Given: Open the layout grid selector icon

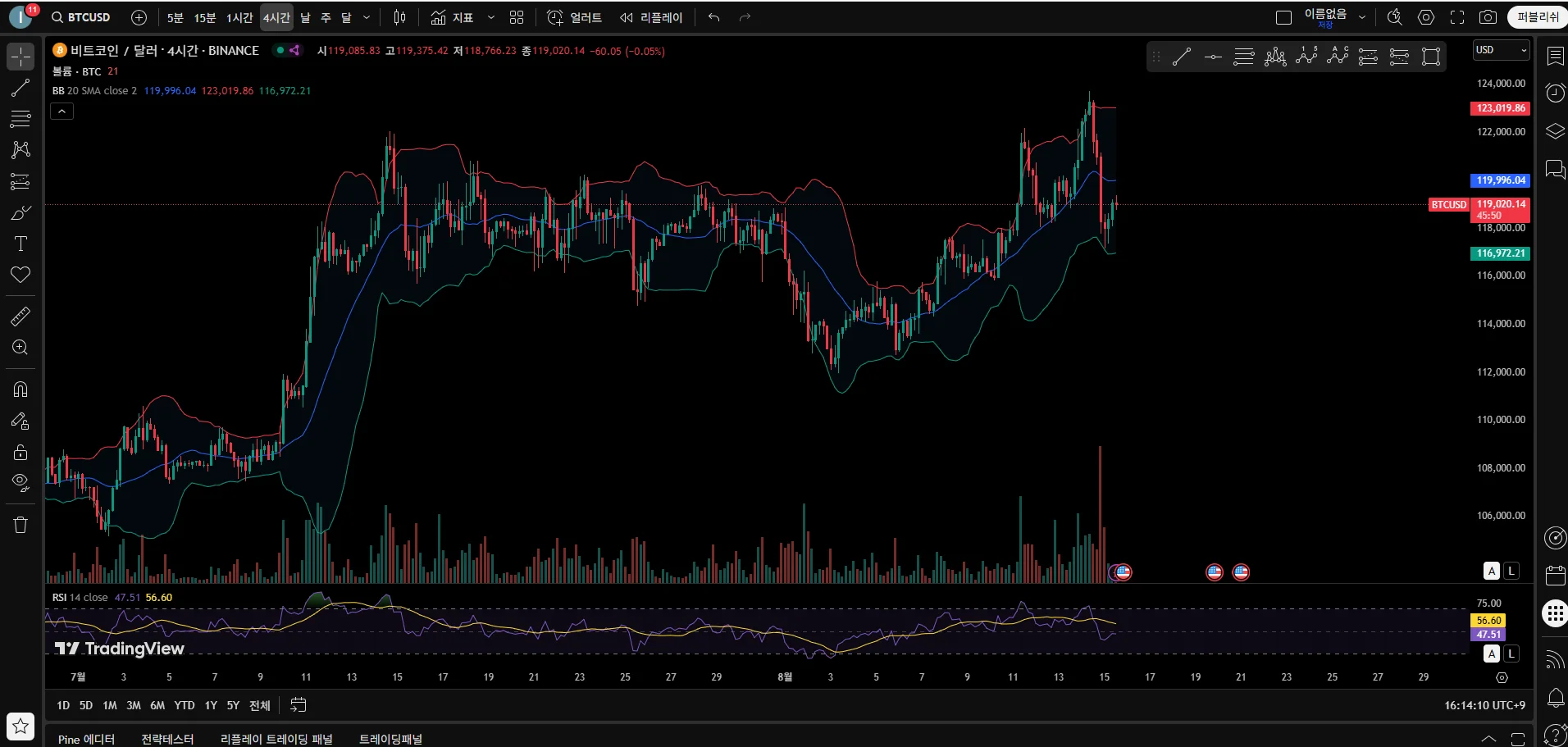Looking at the screenshot, I should point(517,17).
